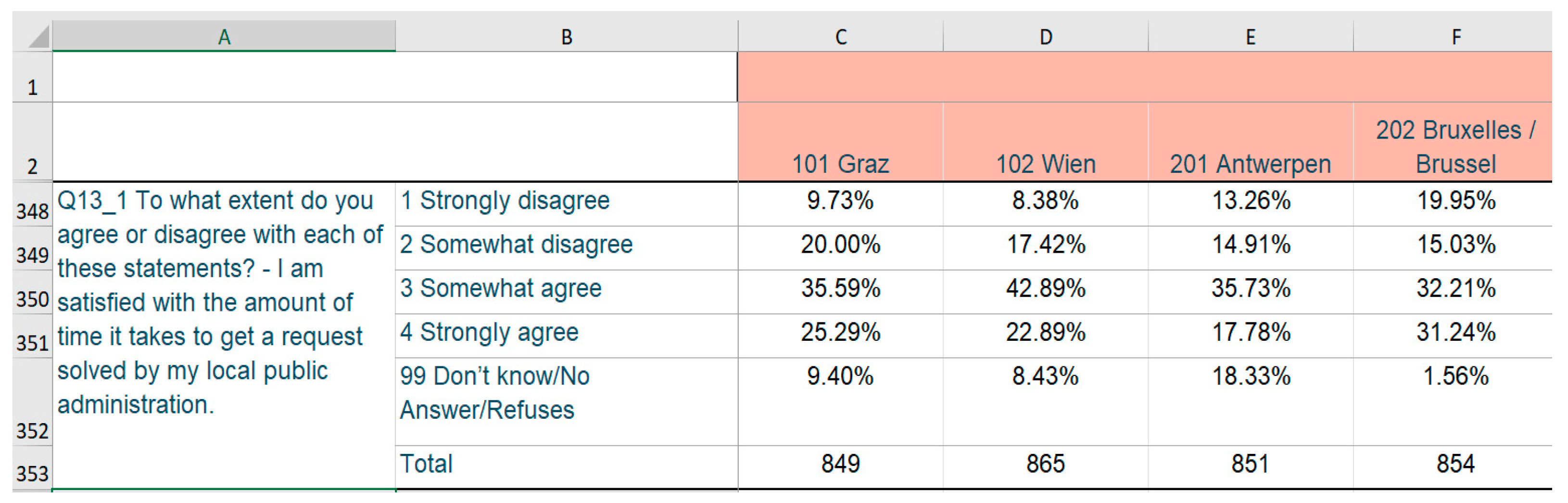1568x503 pixels.
Task: Click the 201 Antwerpen header cell
Action: [1250, 163]
